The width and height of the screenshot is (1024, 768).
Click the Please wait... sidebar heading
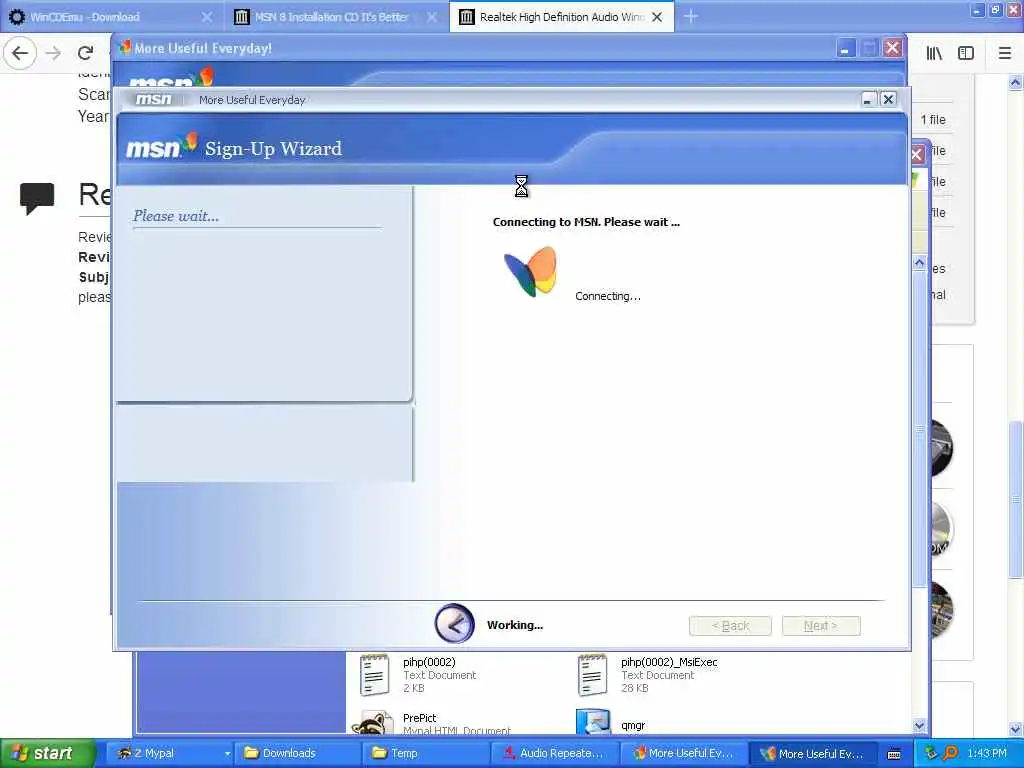[176, 216]
